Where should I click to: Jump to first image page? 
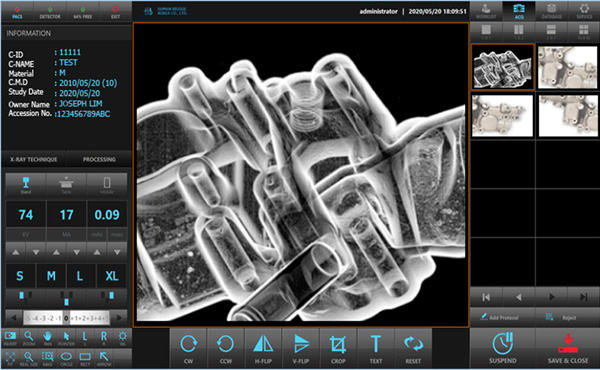[x=486, y=297]
